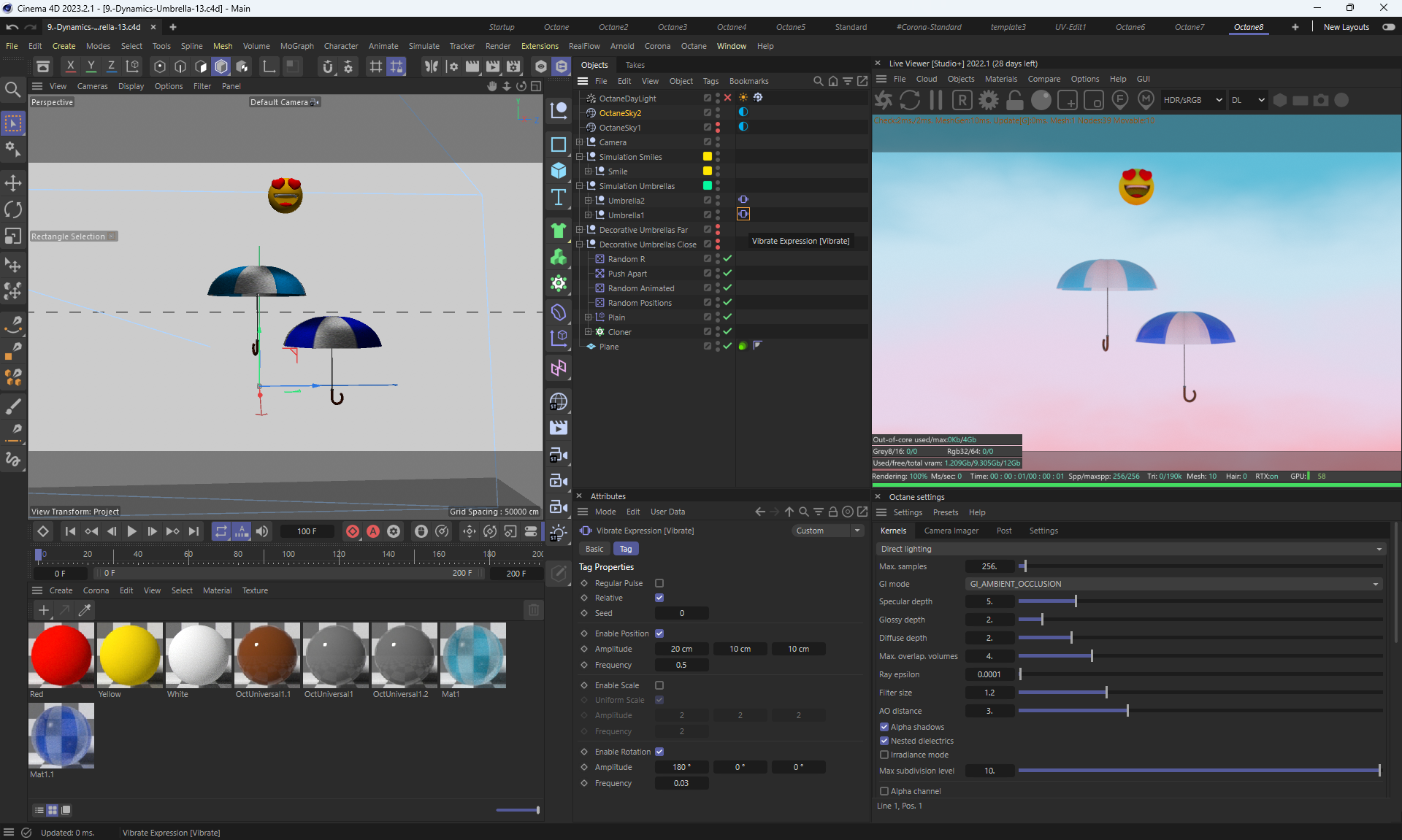Click the record active objects button

click(x=353, y=531)
